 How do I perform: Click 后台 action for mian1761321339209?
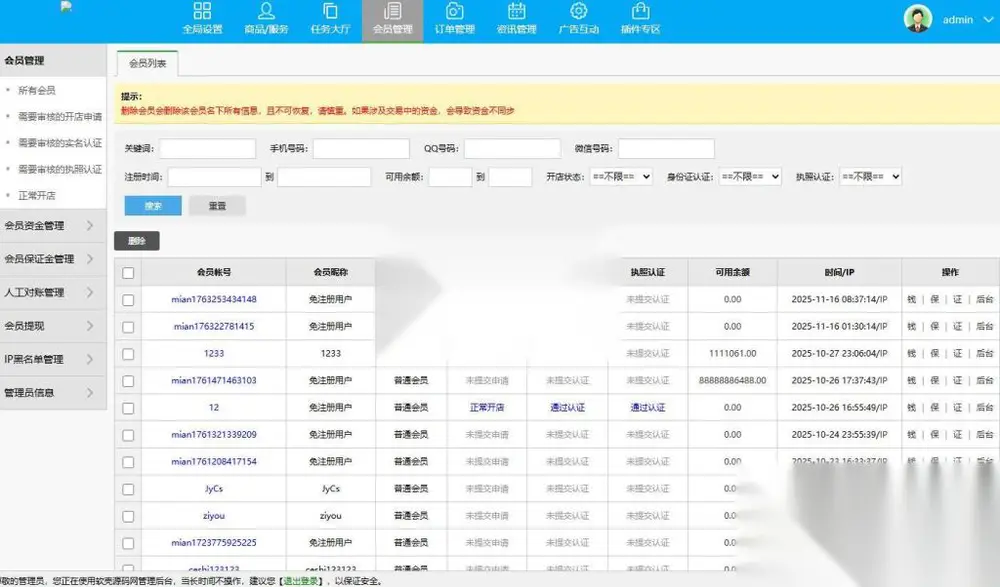985,435
